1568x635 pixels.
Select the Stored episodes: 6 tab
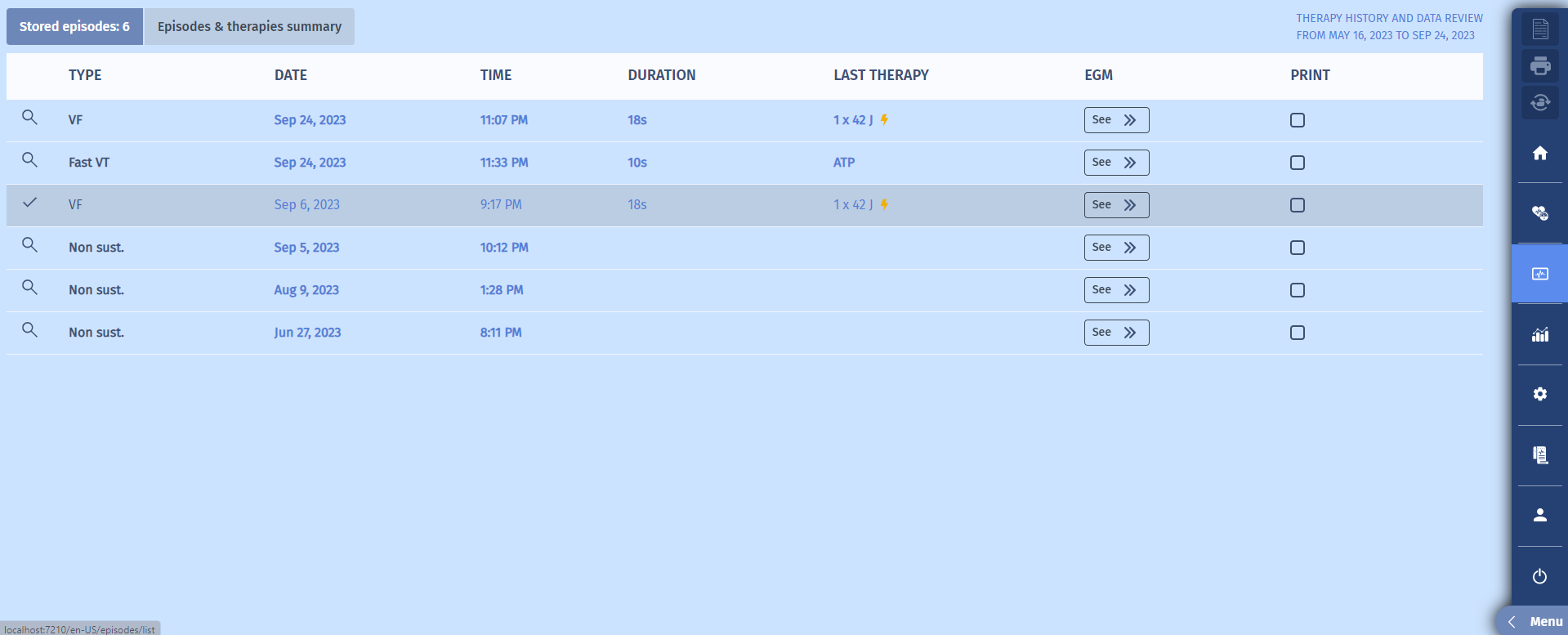[74, 27]
